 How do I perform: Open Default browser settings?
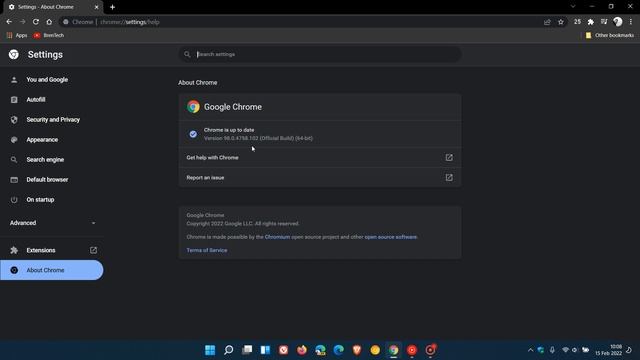coord(47,180)
